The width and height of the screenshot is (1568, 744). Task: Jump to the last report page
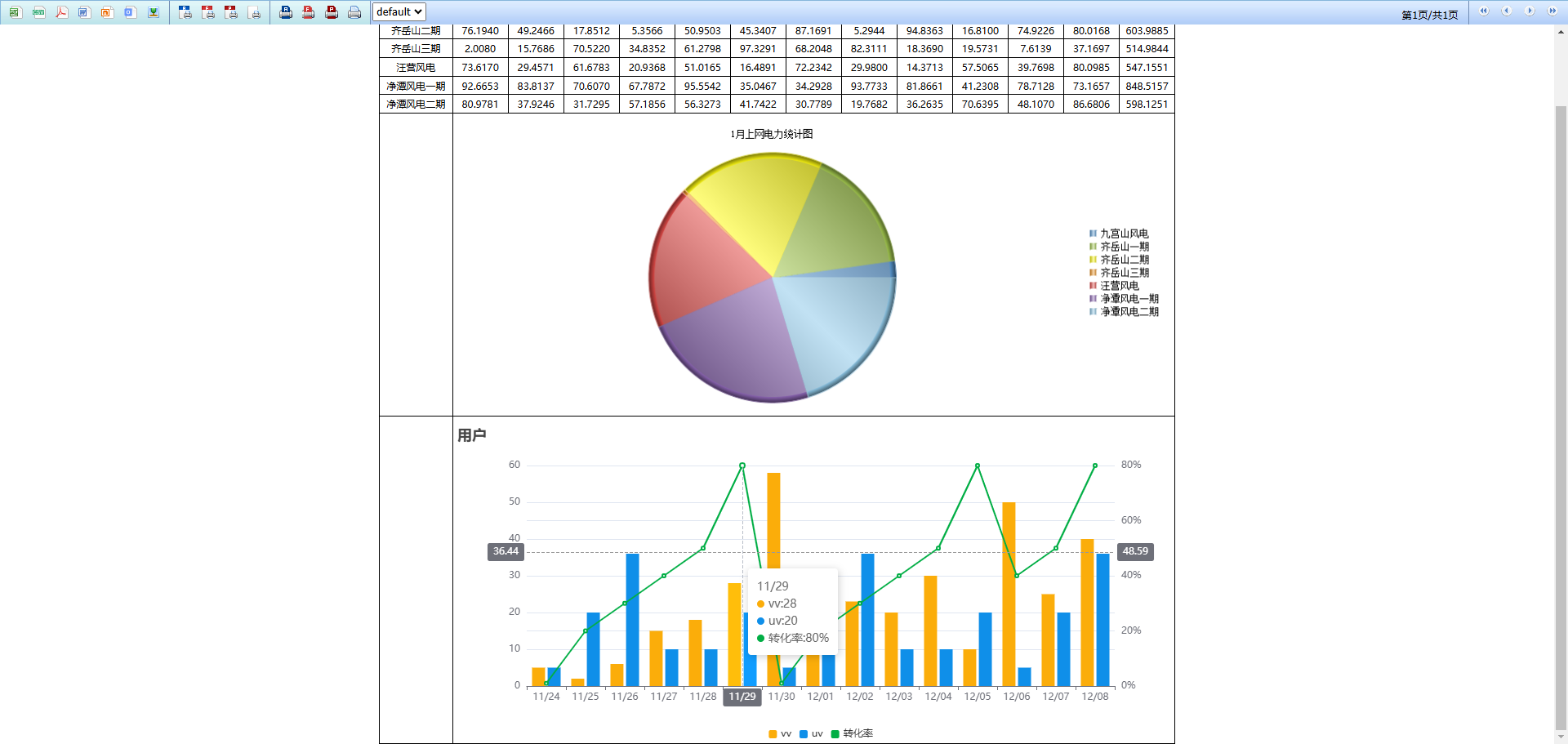pyautogui.click(x=1552, y=11)
